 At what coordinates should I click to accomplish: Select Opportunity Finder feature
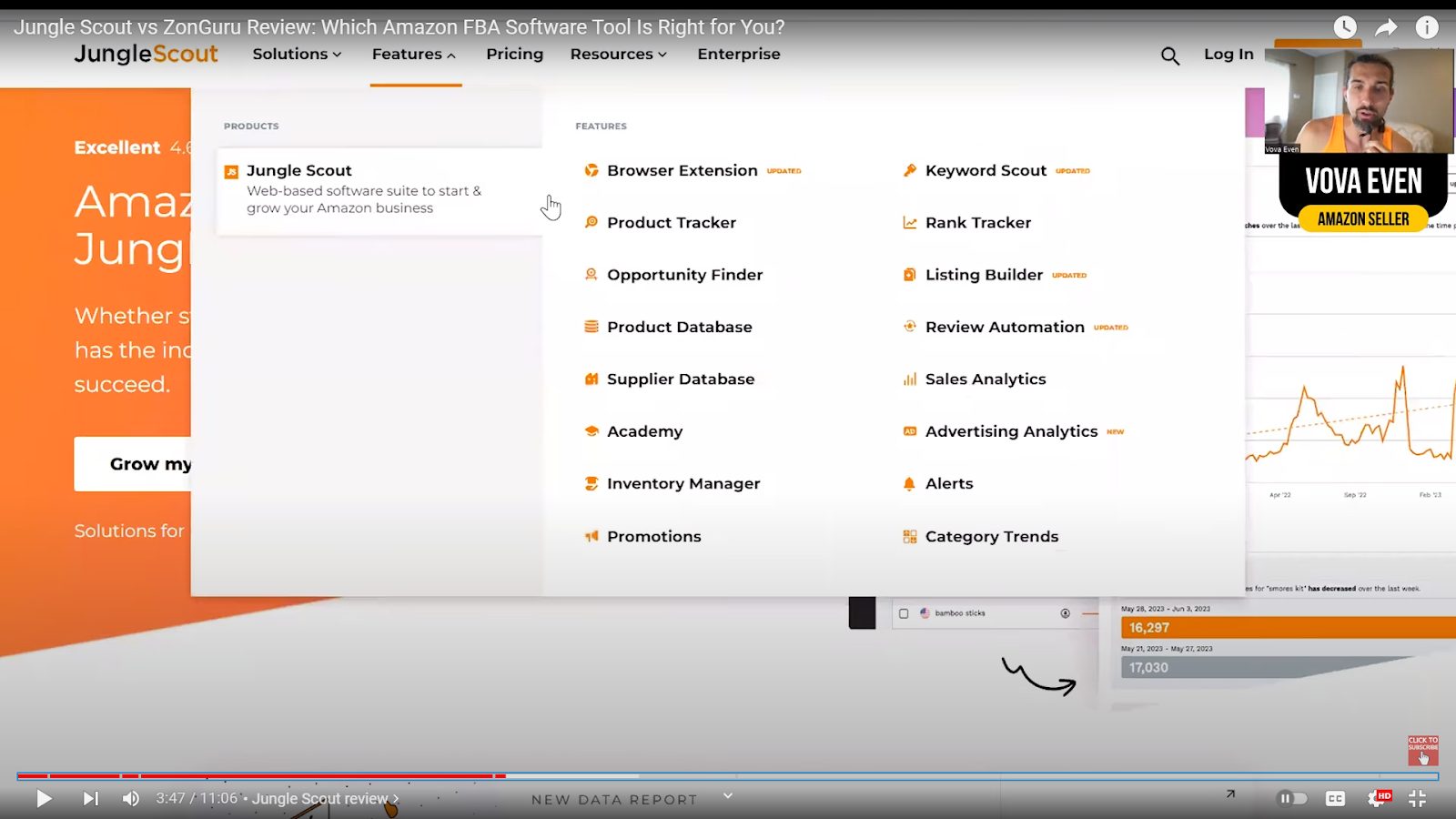point(684,274)
